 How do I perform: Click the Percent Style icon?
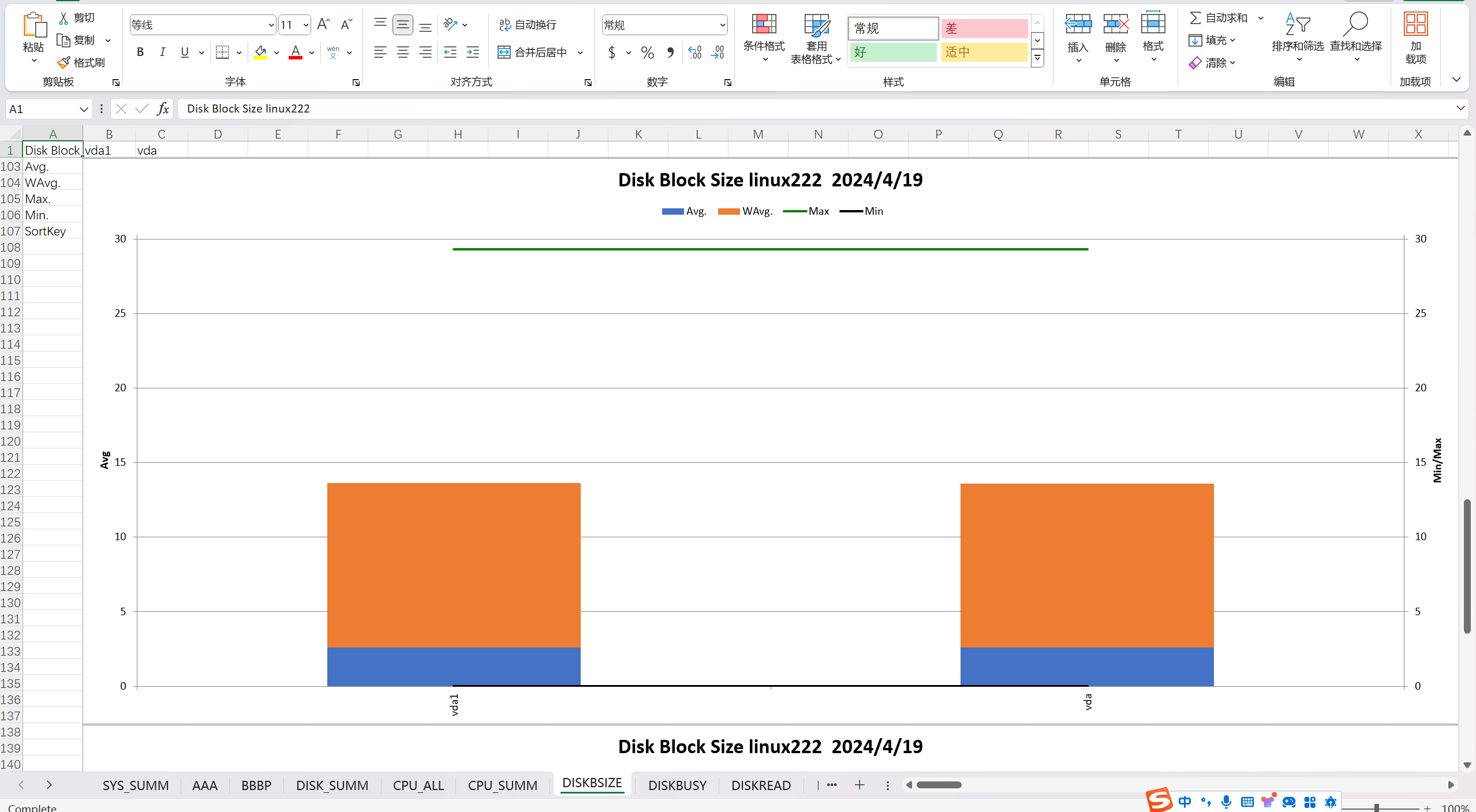click(x=648, y=53)
